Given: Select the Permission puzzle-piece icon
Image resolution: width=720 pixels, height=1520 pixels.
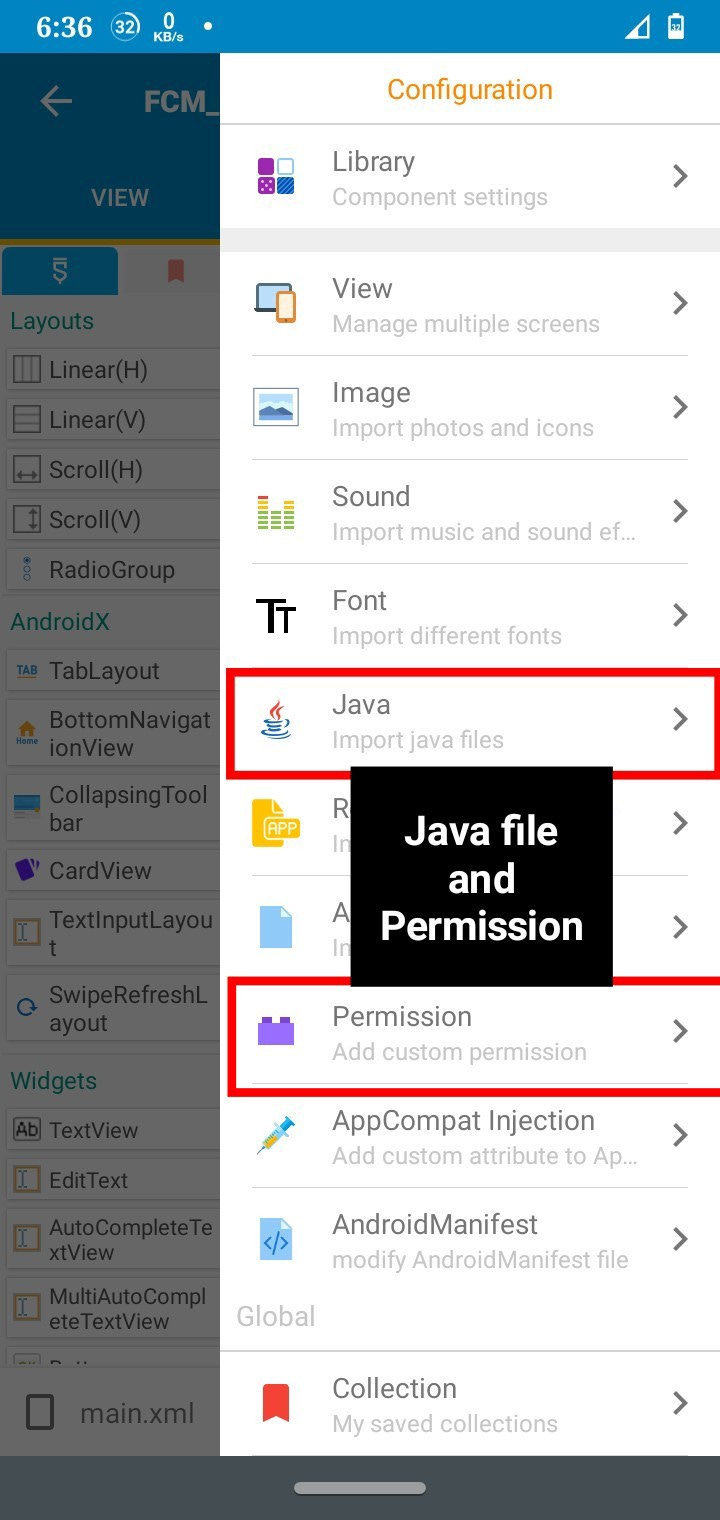Looking at the screenshot, I should pos(276,1032).
